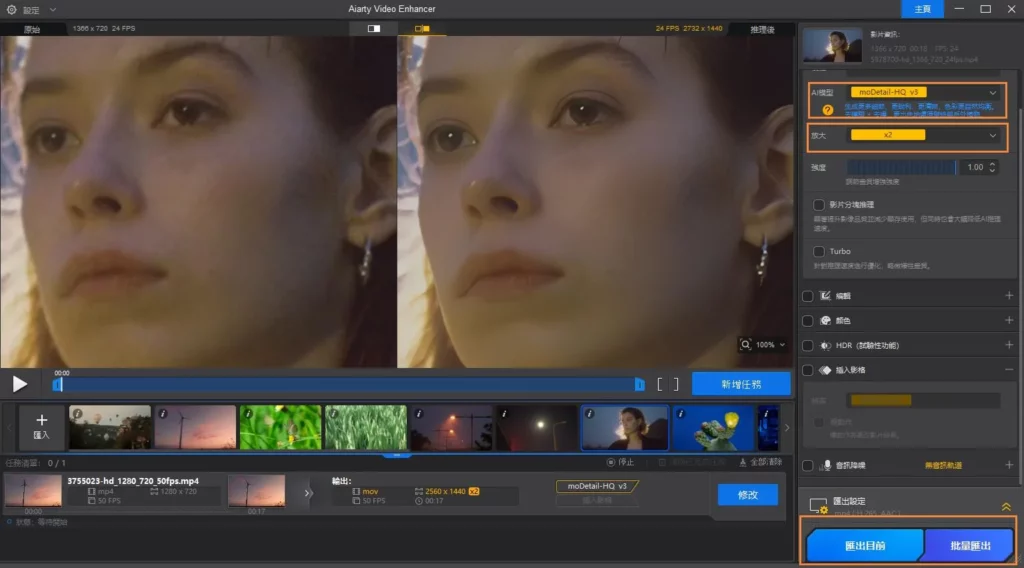Click the 主頁 home tab button
Screen dimensions: 1024x568
(x=922, y=9)
